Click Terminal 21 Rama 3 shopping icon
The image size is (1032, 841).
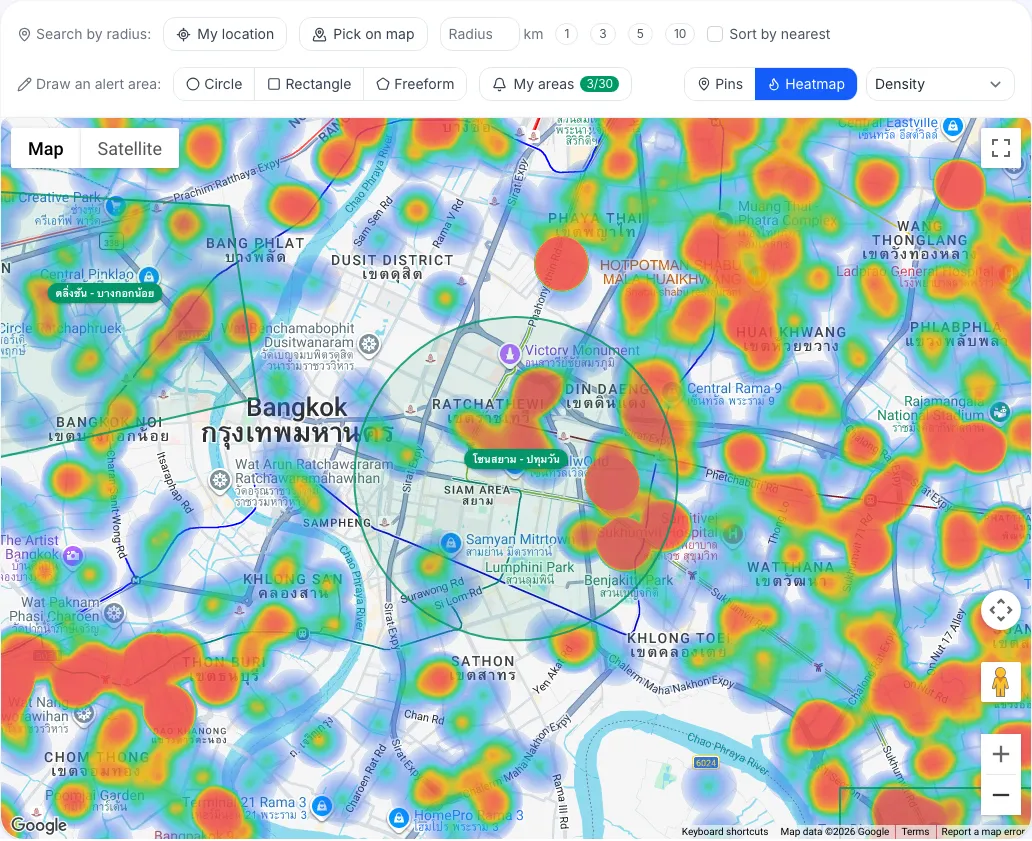321,805
